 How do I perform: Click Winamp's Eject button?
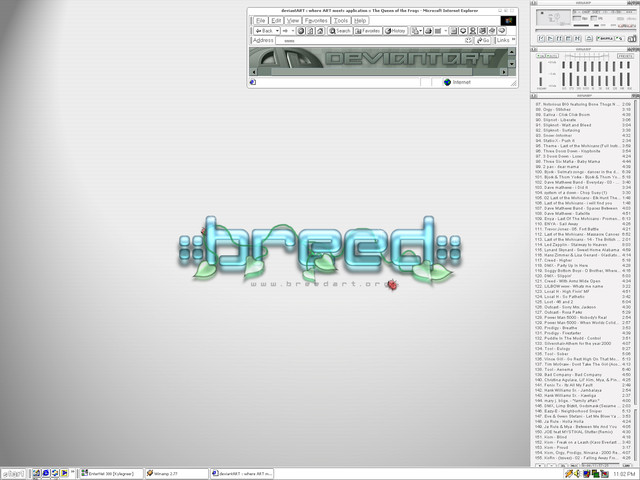click(x=589, y=38)
